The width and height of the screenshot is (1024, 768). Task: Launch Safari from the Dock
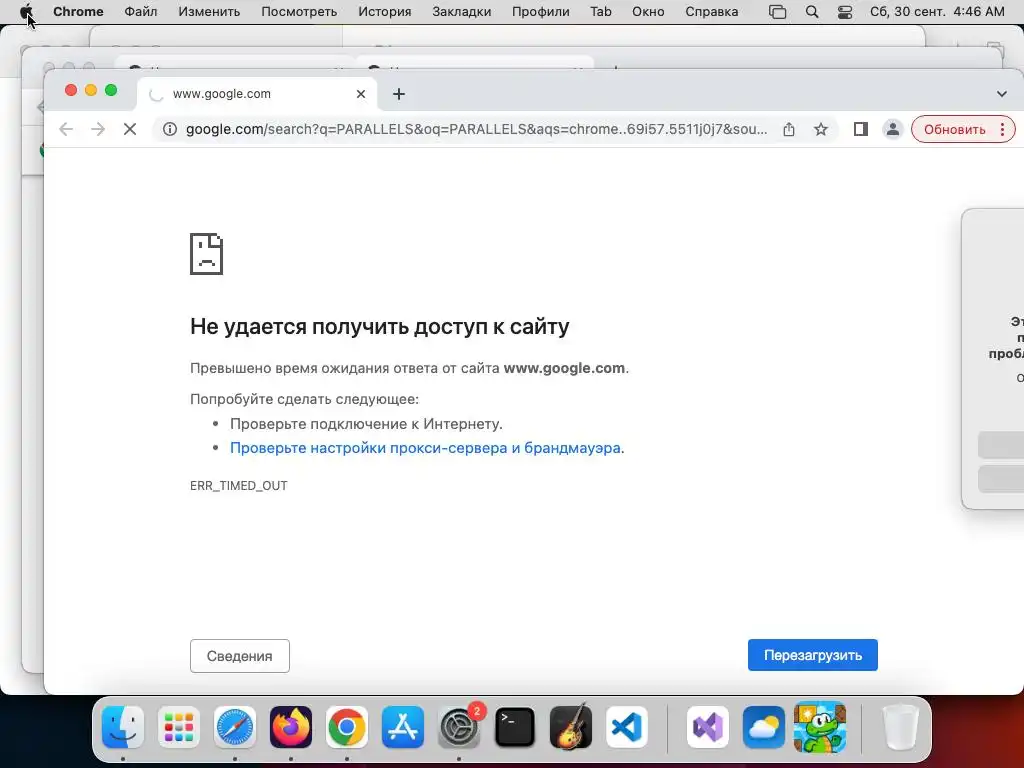pos(234,727)
